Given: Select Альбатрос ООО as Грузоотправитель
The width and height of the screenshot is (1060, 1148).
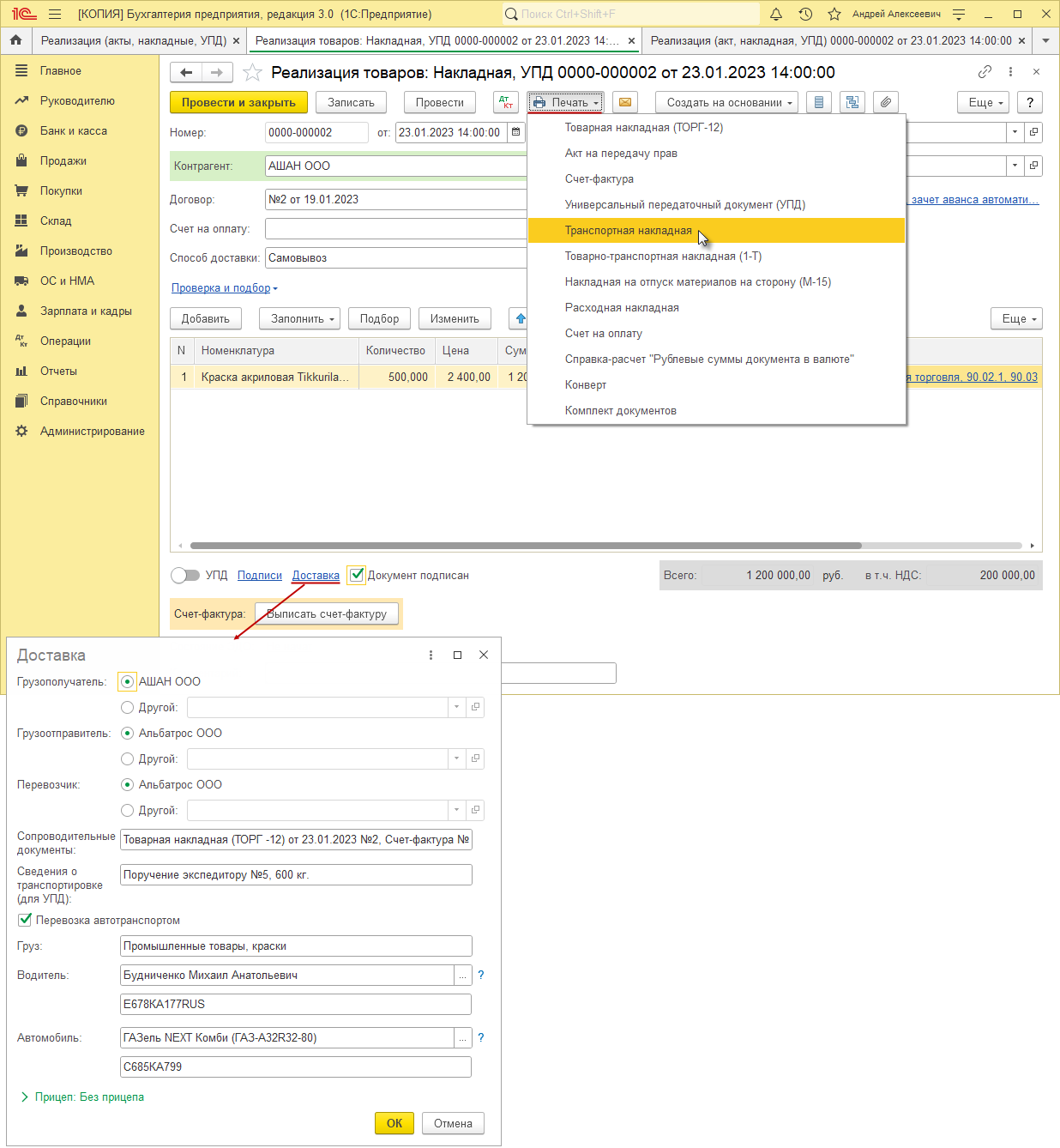Looking at the screenshot, I should coord(127,733).
